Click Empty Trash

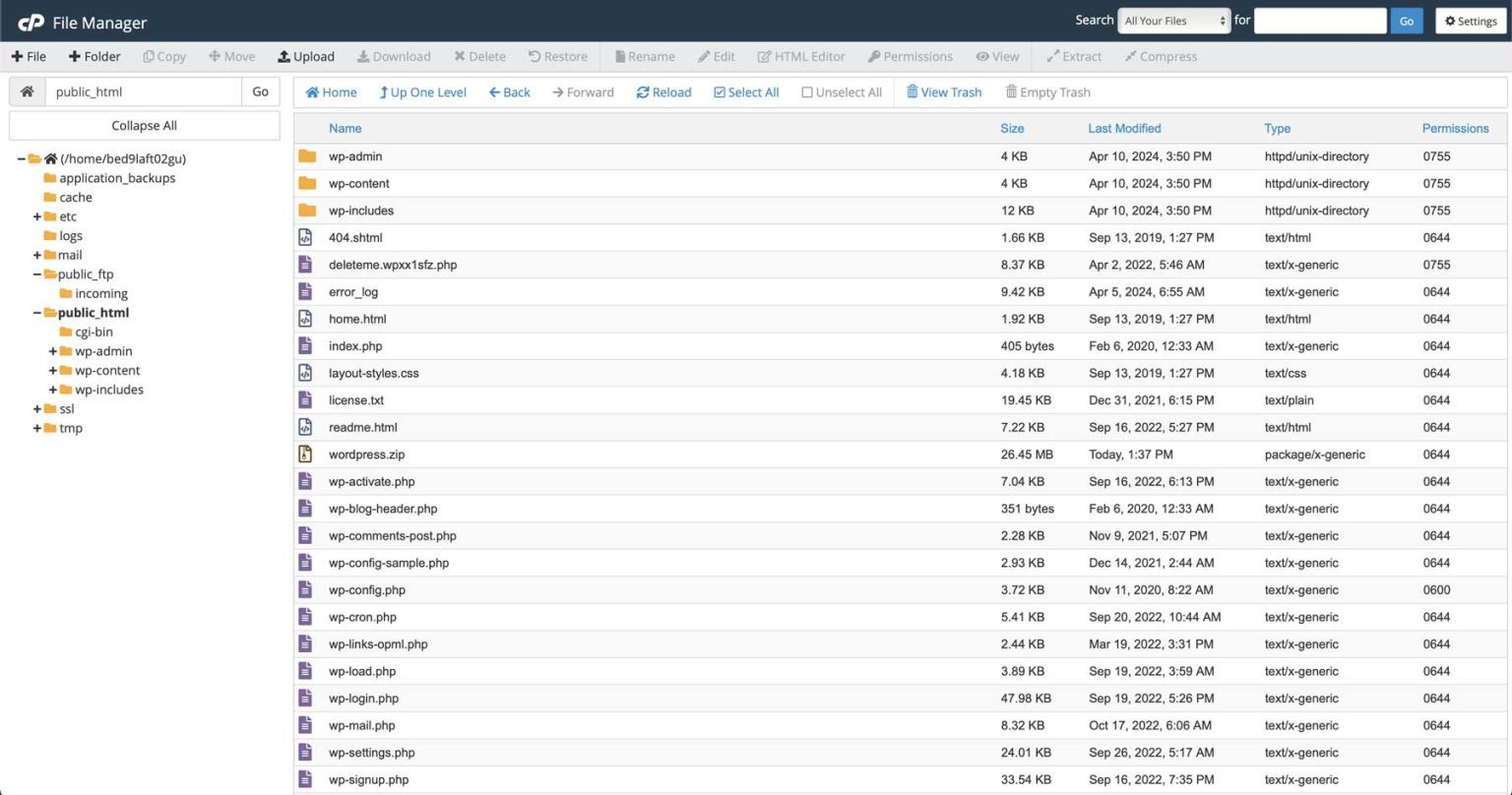pyautogui.click(x=1046, y=92)
